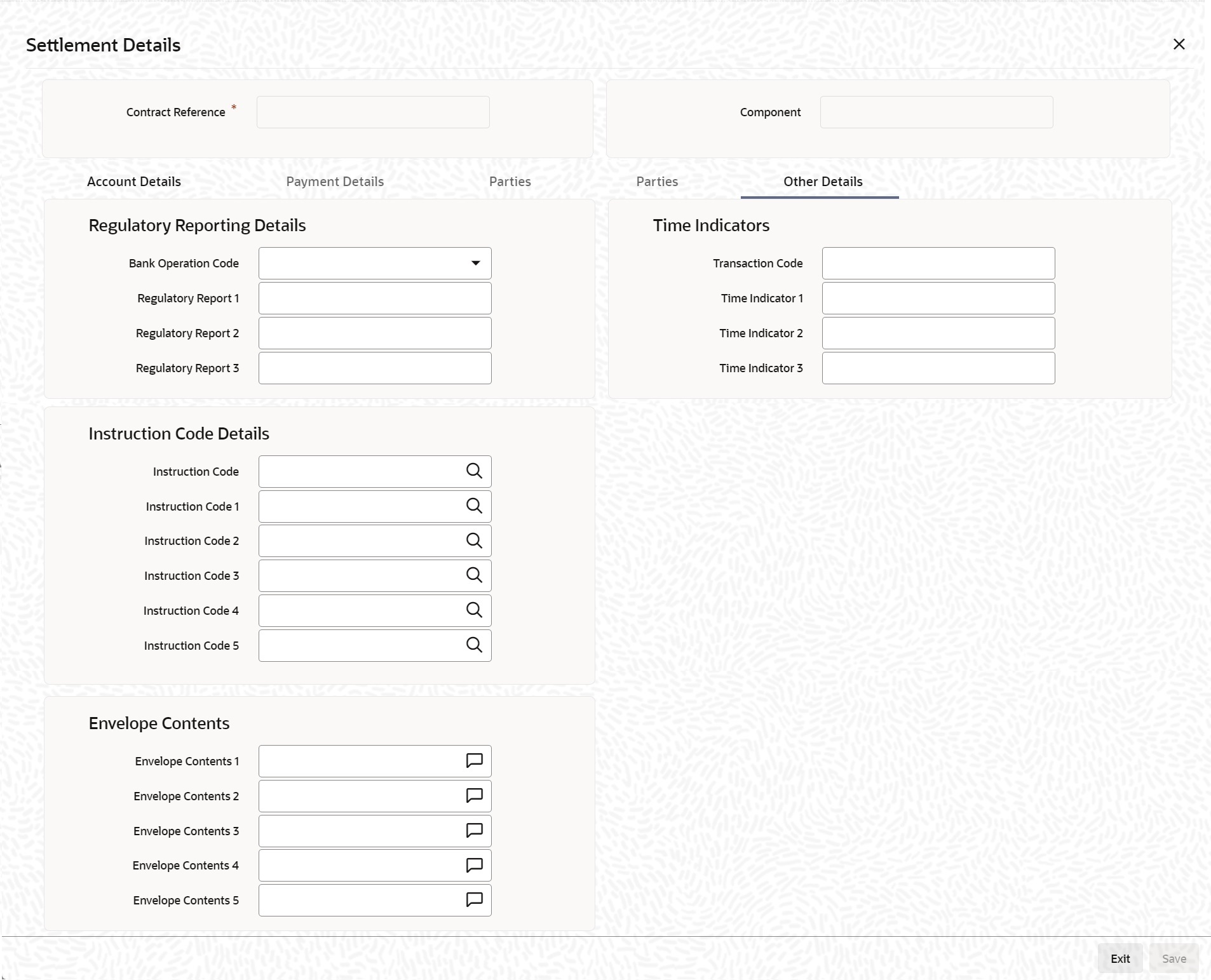The width and height of the screenshot is (1211, 980).
Task: Click the Regulatory Reporting Details heading
Action: 197,225
